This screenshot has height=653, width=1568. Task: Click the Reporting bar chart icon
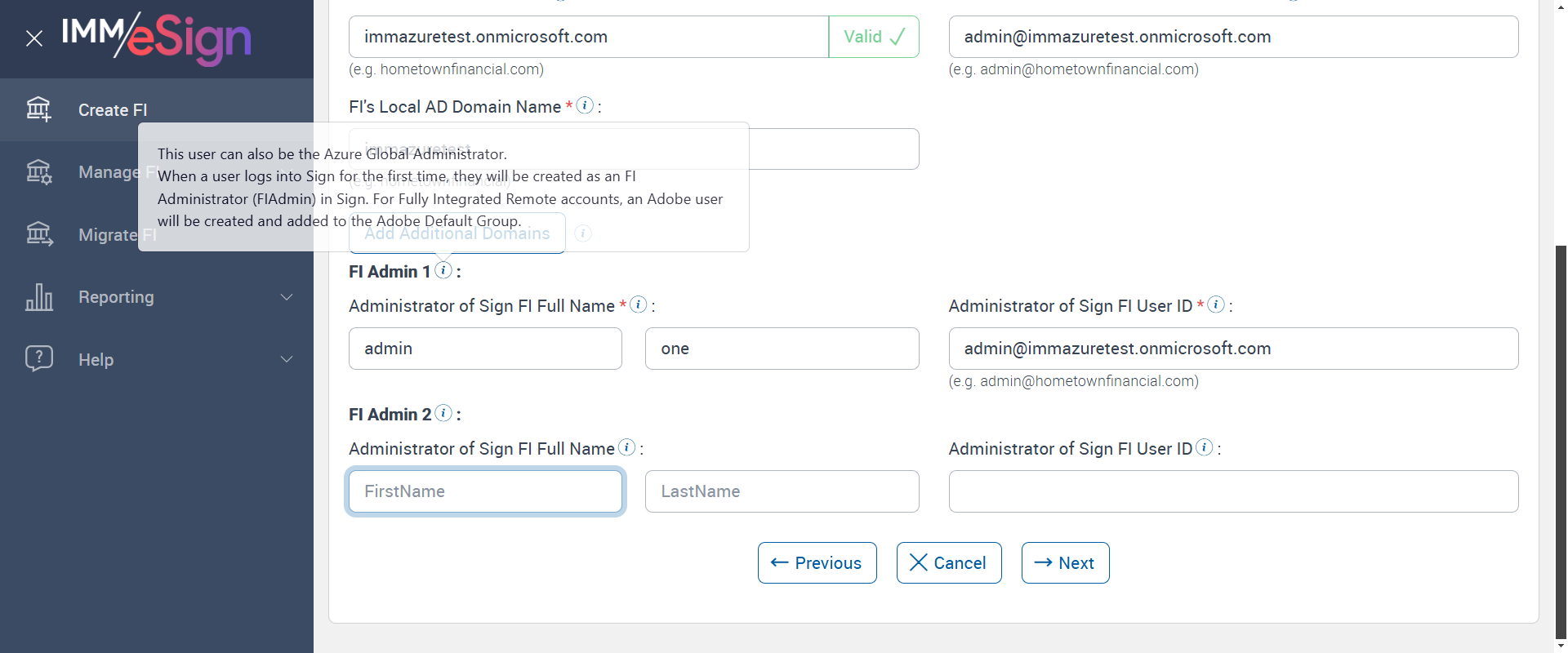(38, 297)
